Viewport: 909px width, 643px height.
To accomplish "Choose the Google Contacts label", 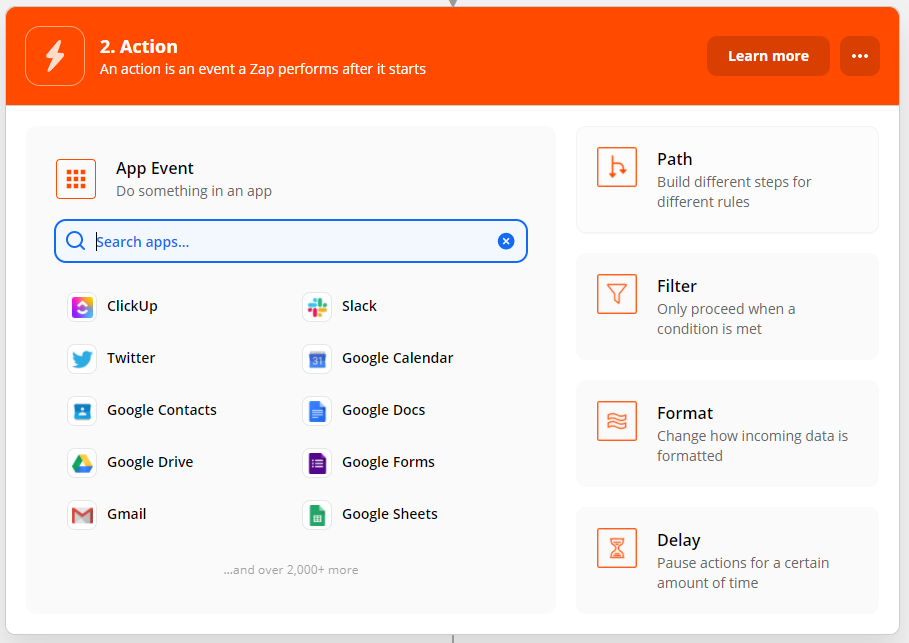I will point(162,410).
